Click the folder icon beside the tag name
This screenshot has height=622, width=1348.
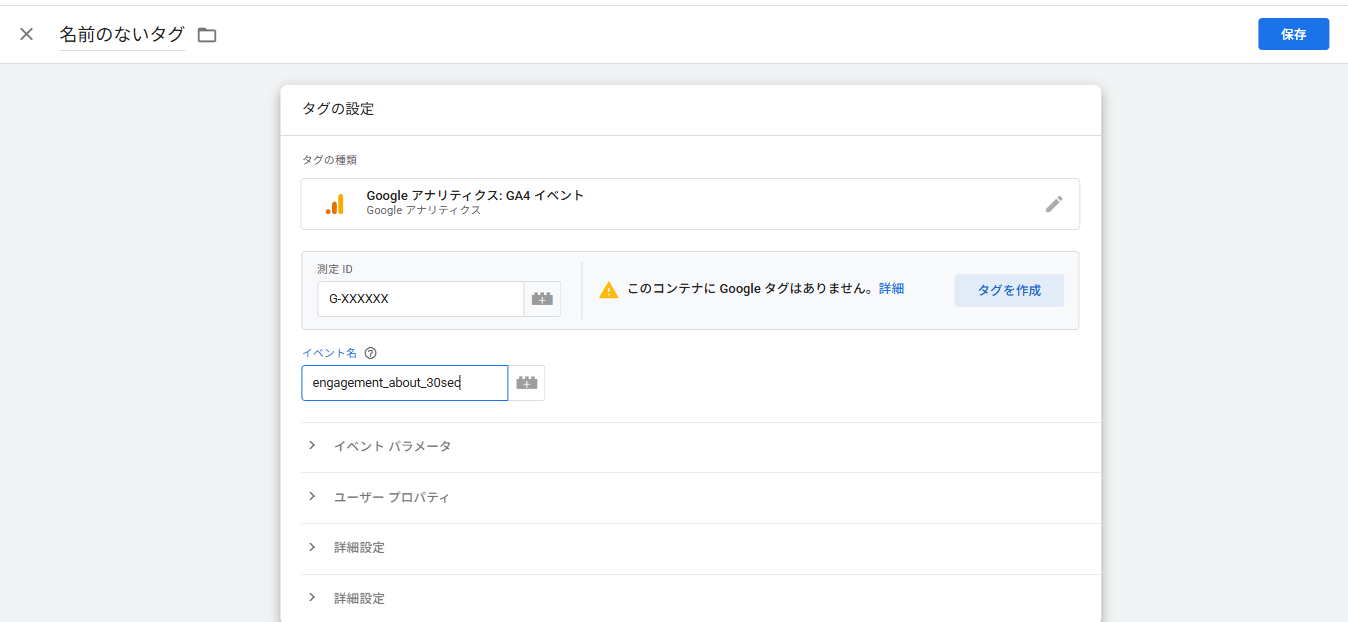(207, 35)
